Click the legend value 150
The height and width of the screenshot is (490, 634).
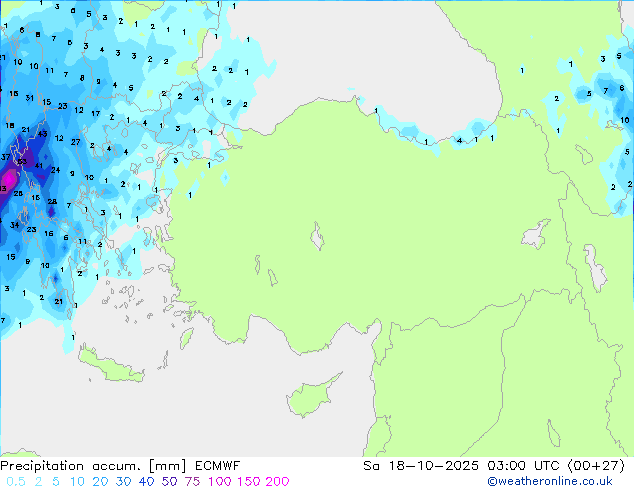(248, 482)
